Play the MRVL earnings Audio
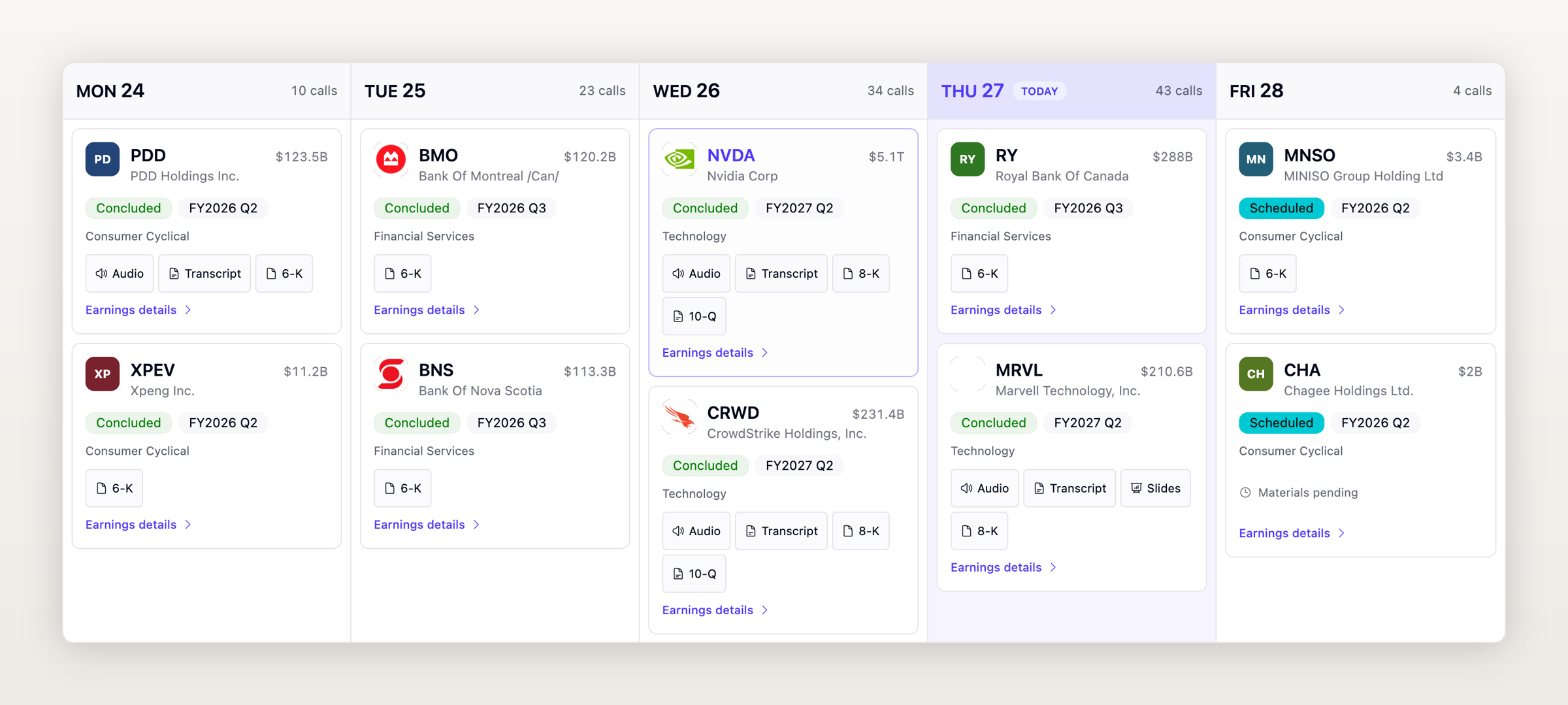The width and height of the screenshot is (1568, 705). (x=985, y=488)
